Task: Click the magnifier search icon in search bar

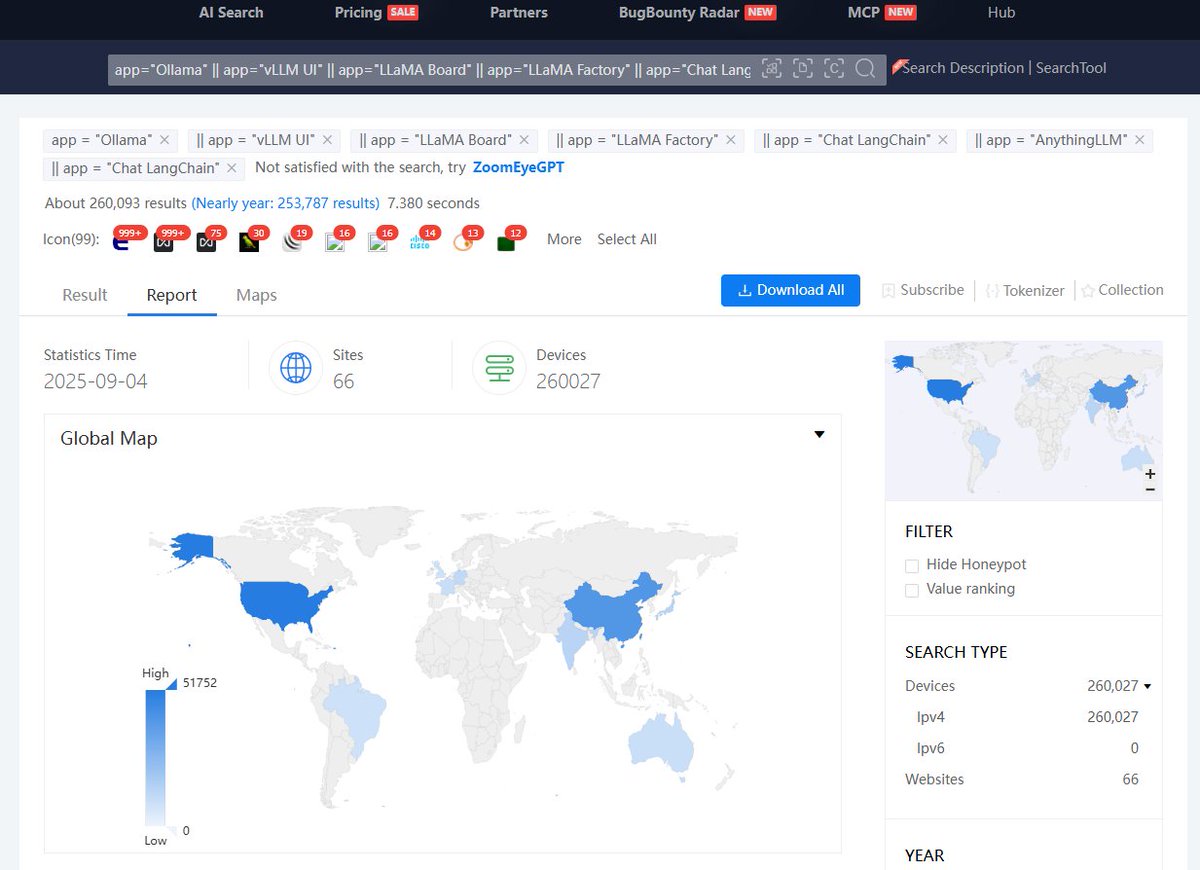Action: pos(865,68)
